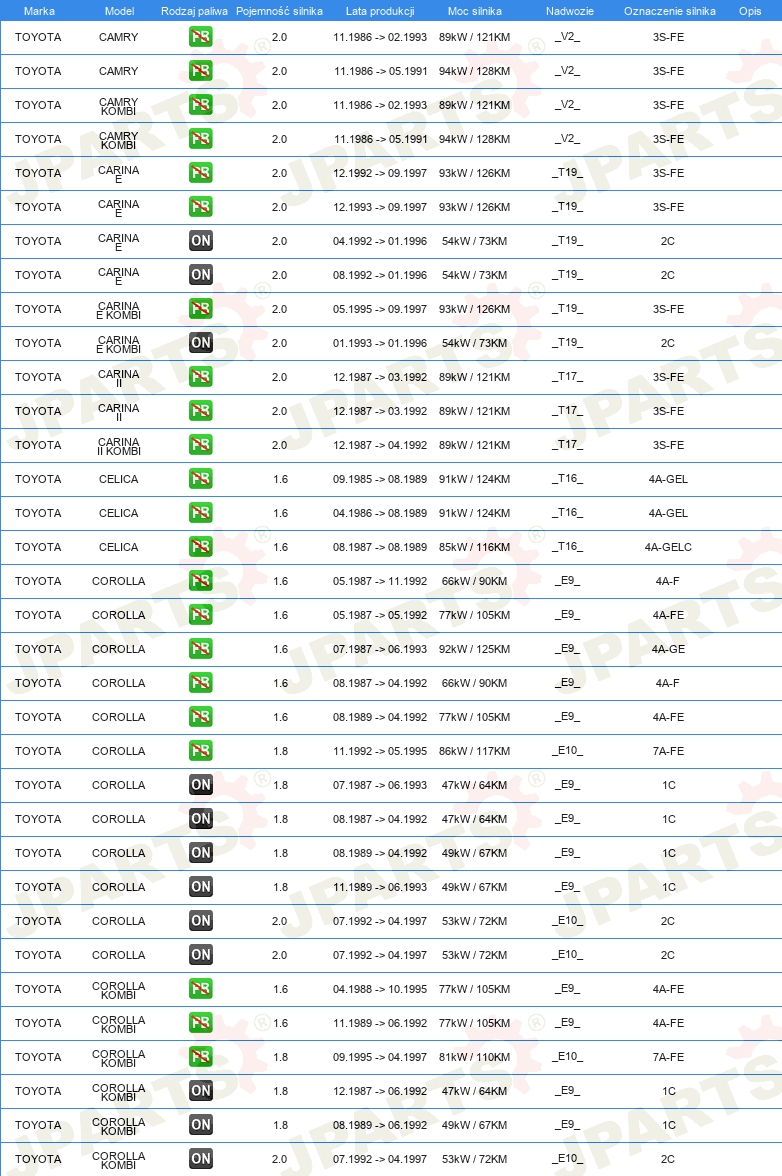Viewport: 782px width, 1176px height.
Task: Click ON icon in Corolla Kombi 2.0 53kW row
Action: pyautogui.click(x=200, y=1159)
